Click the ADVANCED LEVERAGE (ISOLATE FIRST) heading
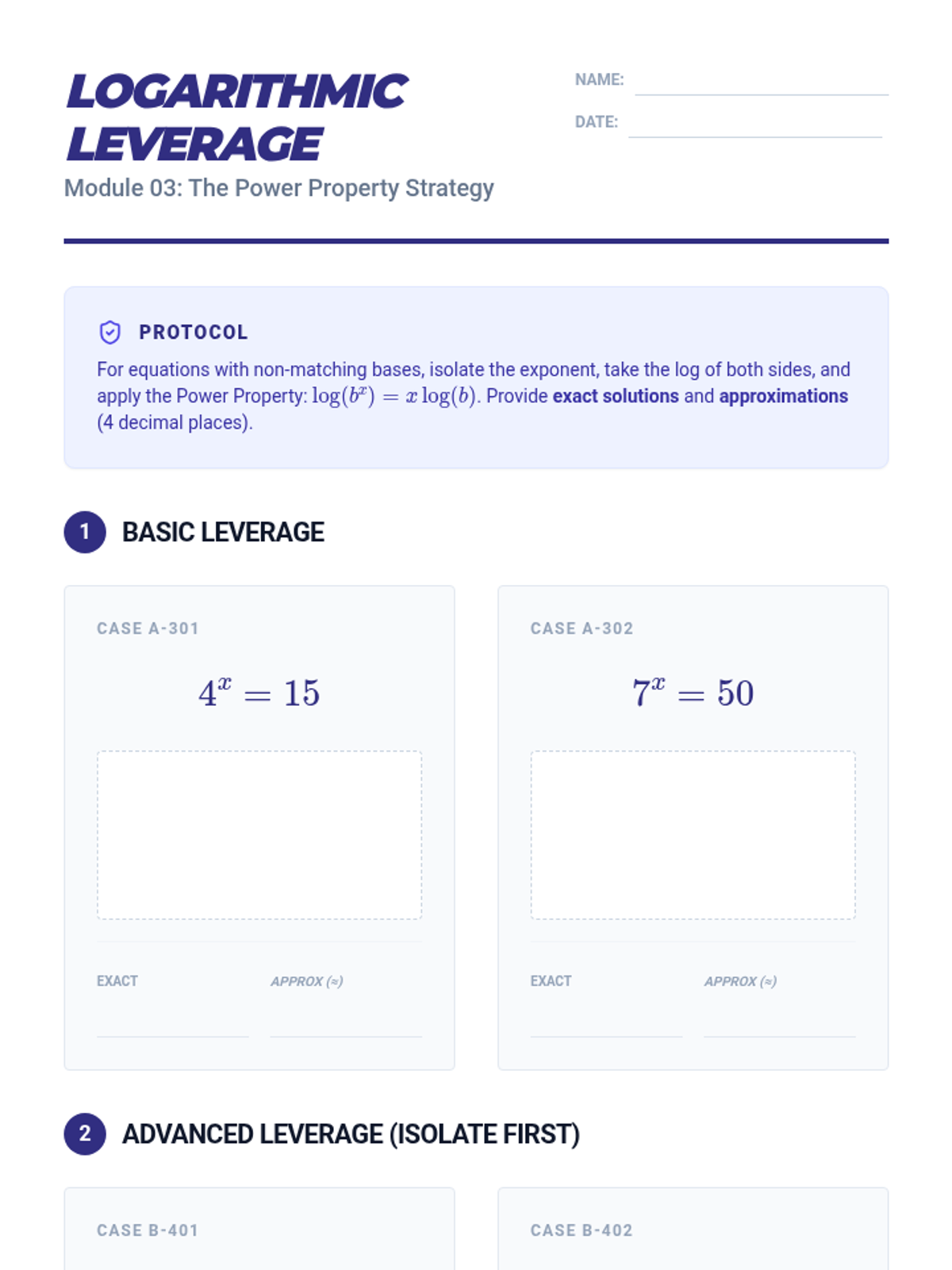 click(351, 1133)
